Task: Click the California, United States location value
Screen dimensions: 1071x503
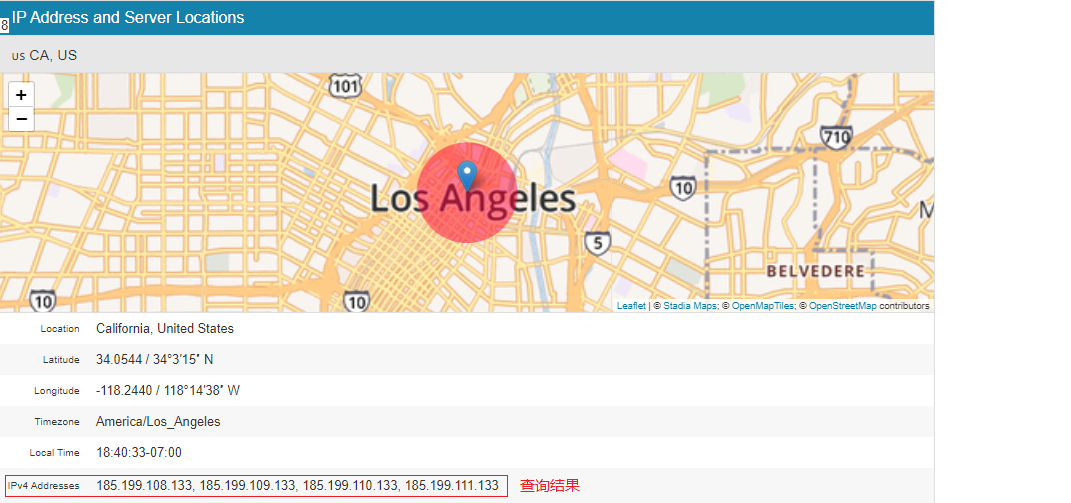Action: coord(165,328)
